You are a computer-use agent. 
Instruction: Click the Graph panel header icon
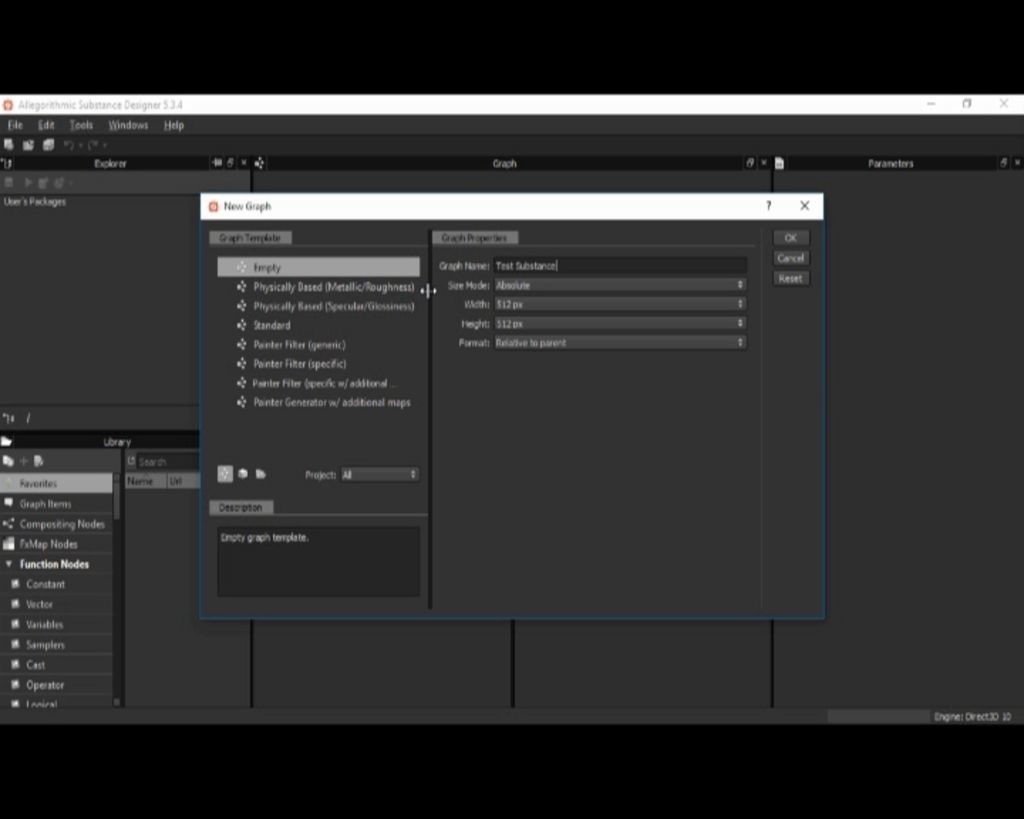tap(259, 163)
